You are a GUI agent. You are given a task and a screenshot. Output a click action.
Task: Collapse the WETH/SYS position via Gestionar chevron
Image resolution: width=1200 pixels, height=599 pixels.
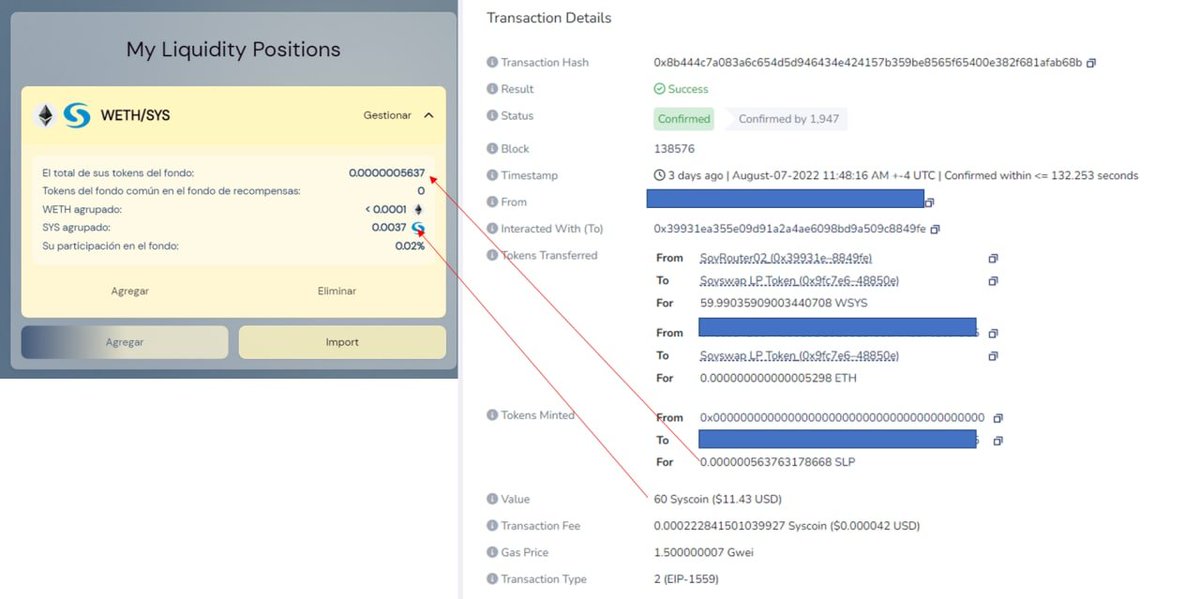(x=429, y=116)
